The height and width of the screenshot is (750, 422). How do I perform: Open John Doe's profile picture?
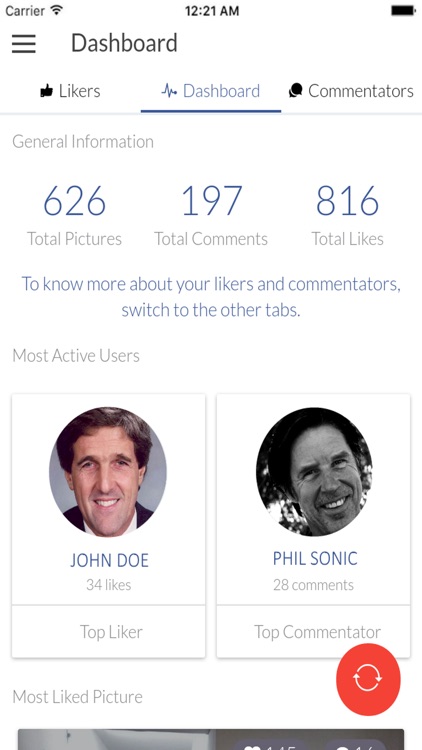pos(109,472)
